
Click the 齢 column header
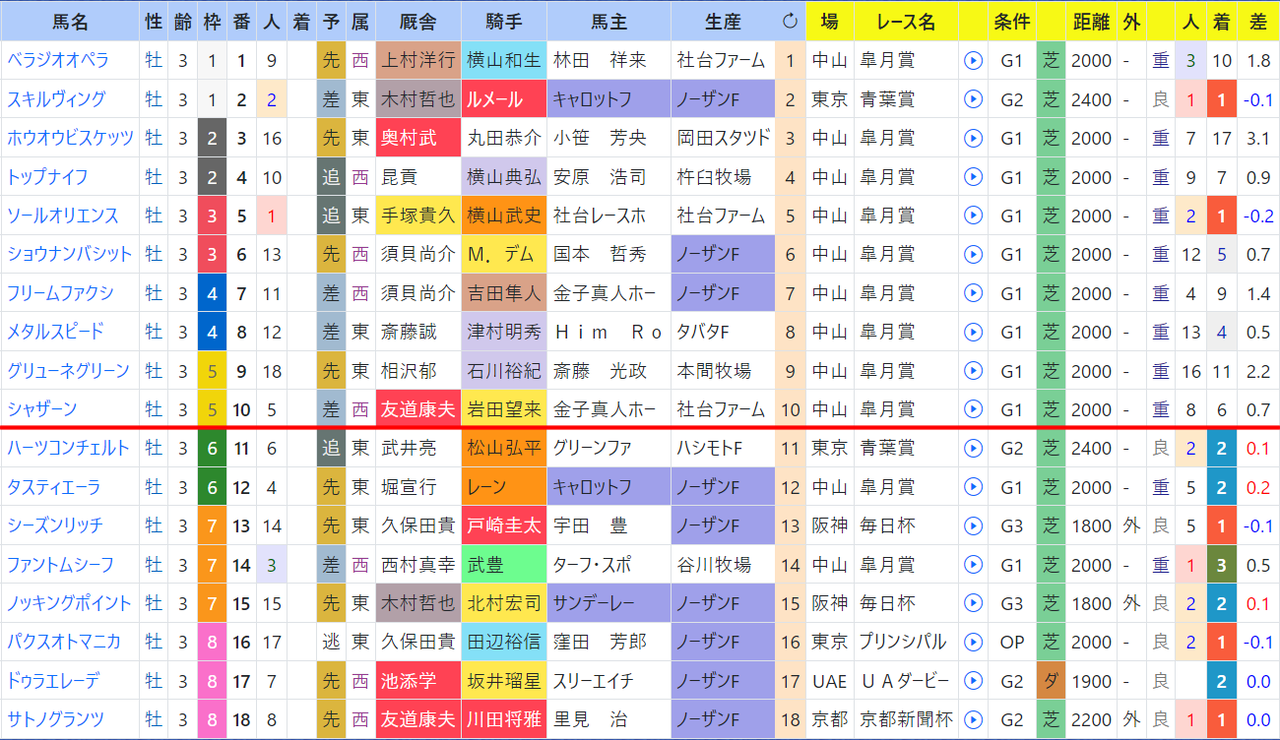pos(183,21)
